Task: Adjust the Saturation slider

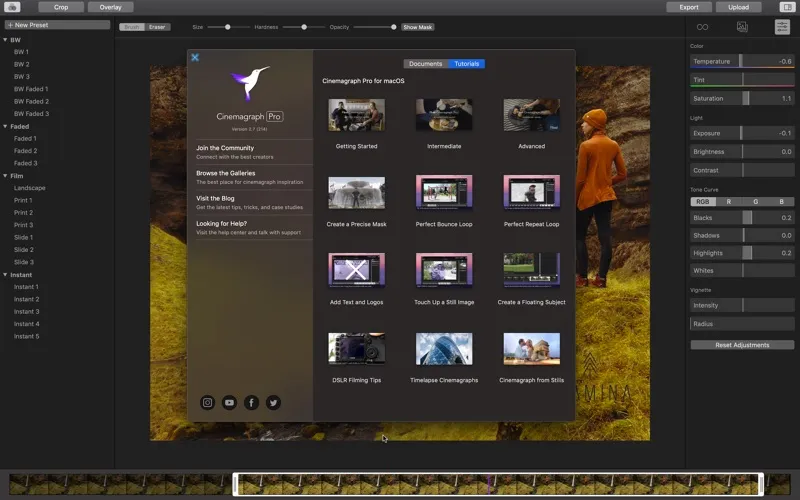Action: click(x=742, y=98)
